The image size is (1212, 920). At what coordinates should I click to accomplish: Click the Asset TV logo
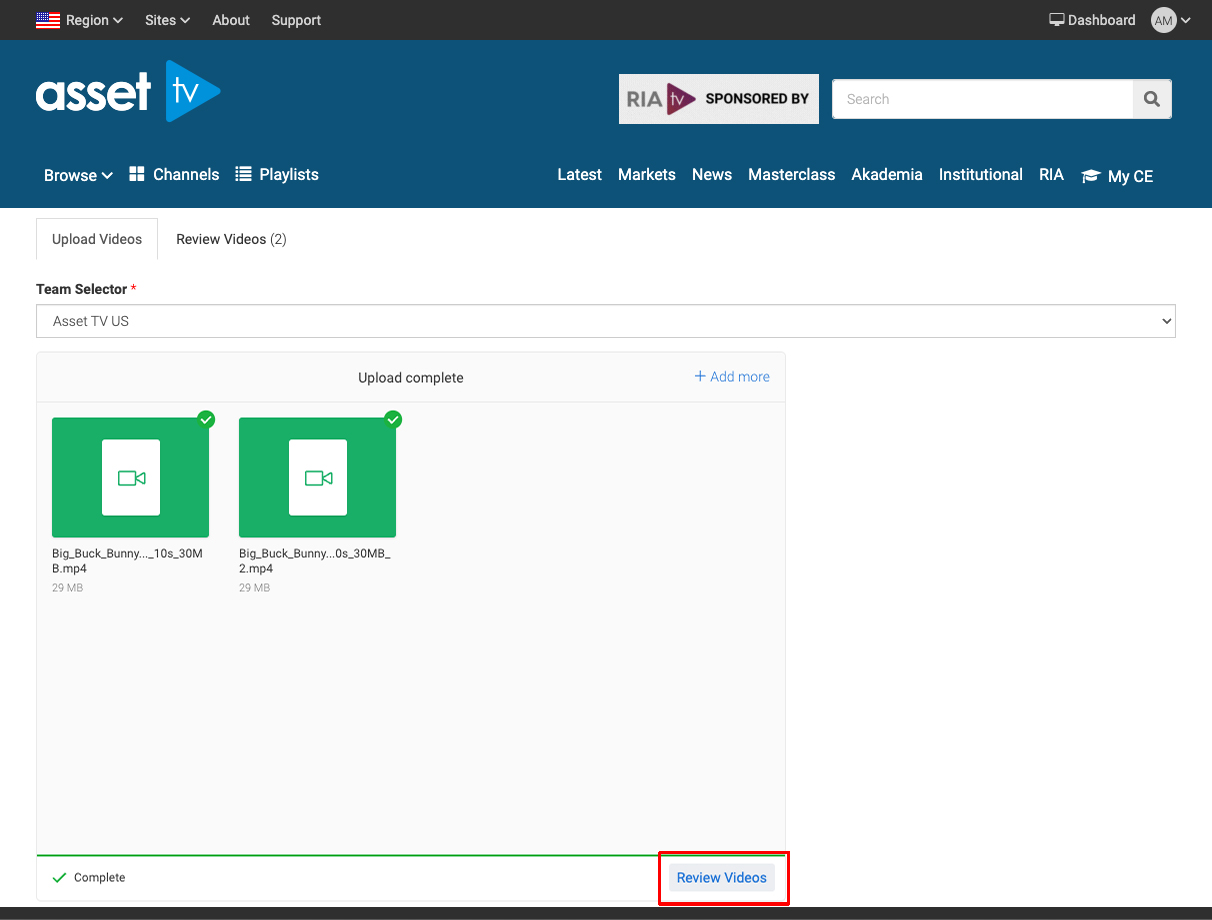[x=127, y=93]
